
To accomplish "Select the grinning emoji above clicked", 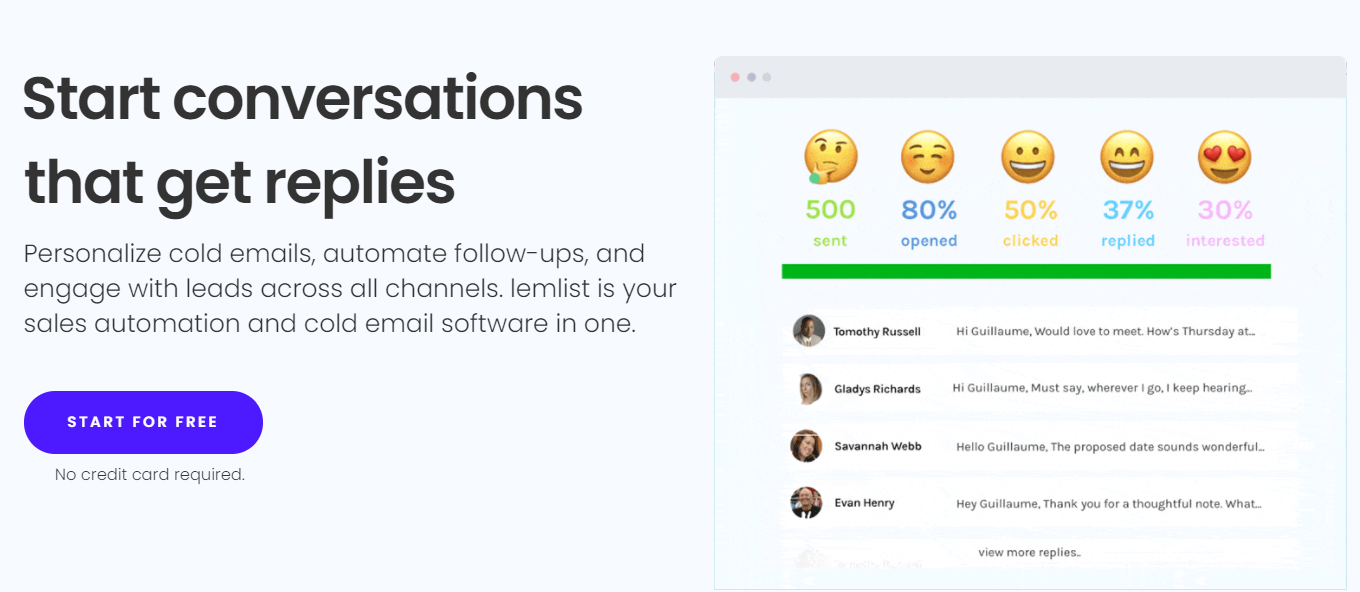I will point(1028,157).
